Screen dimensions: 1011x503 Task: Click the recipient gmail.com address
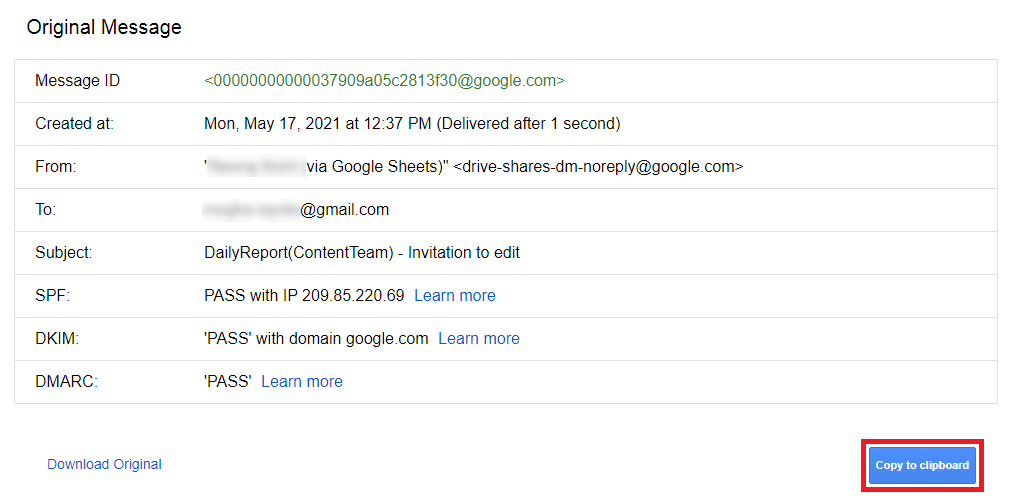(296, 210)
